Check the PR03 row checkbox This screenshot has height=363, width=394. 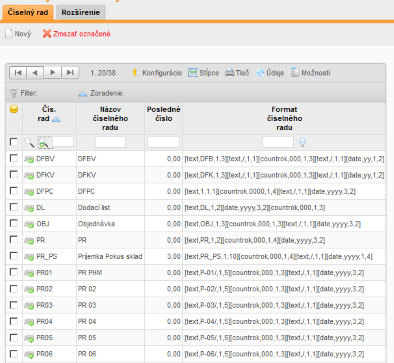[x=14, y=305]
